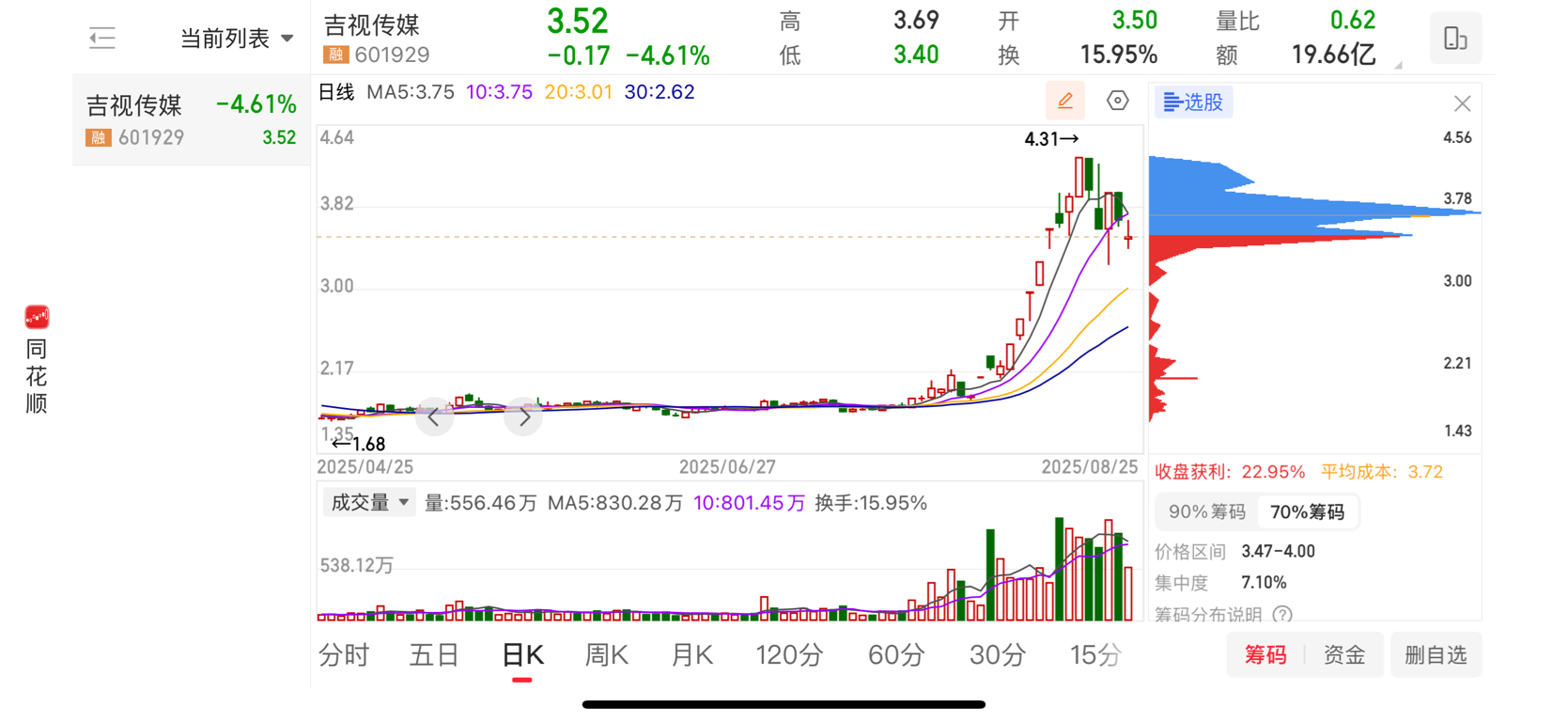Tap the iOS home indicator bar
The height and width of the screenshot is (722, 1568).
point(784,704)
